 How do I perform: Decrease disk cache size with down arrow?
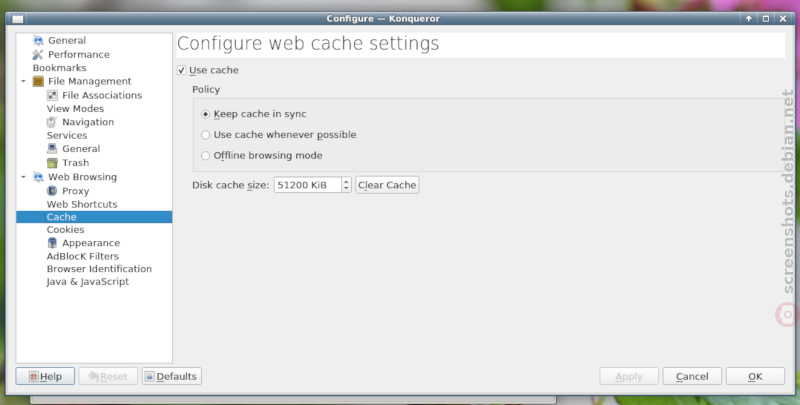coord(346,188)
